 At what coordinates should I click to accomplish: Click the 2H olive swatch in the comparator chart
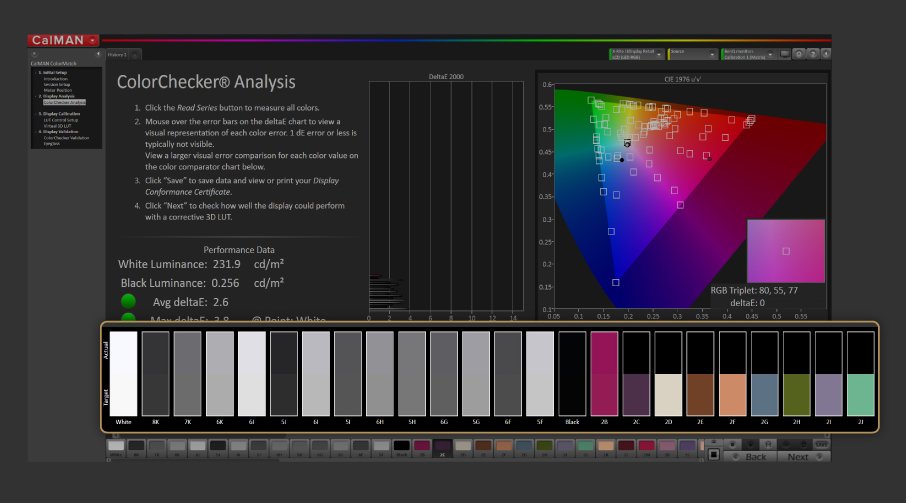coord(797,374)
